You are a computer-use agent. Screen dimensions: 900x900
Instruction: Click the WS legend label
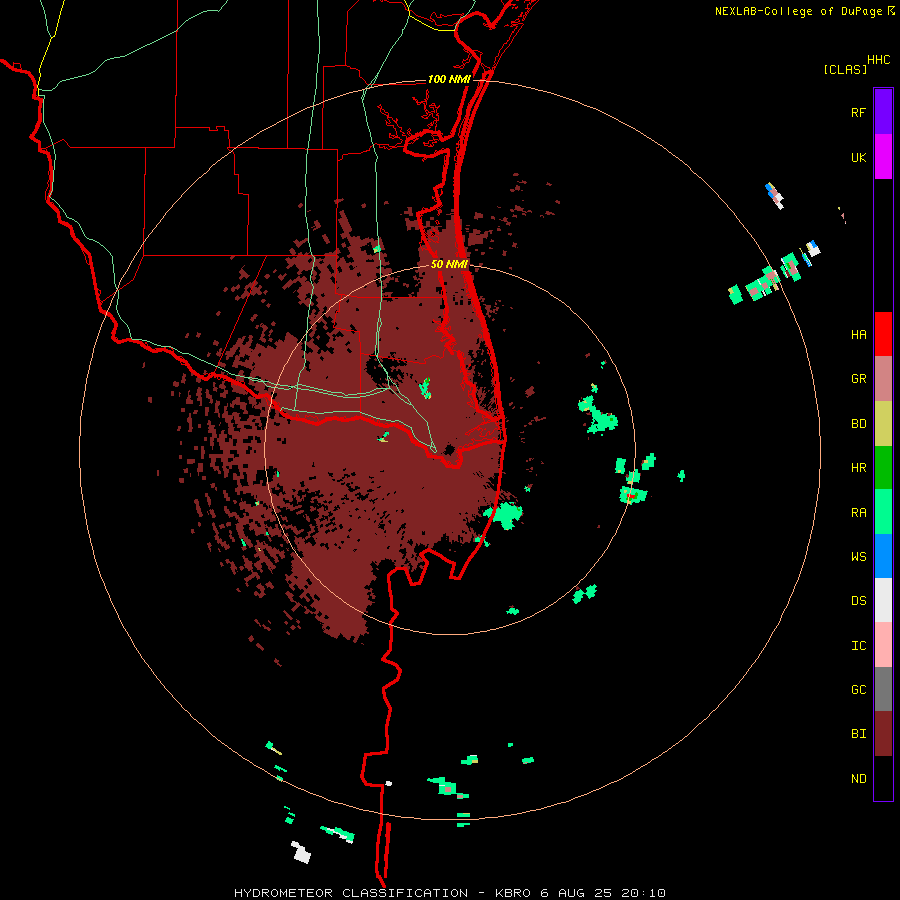(x=858, y=556)
